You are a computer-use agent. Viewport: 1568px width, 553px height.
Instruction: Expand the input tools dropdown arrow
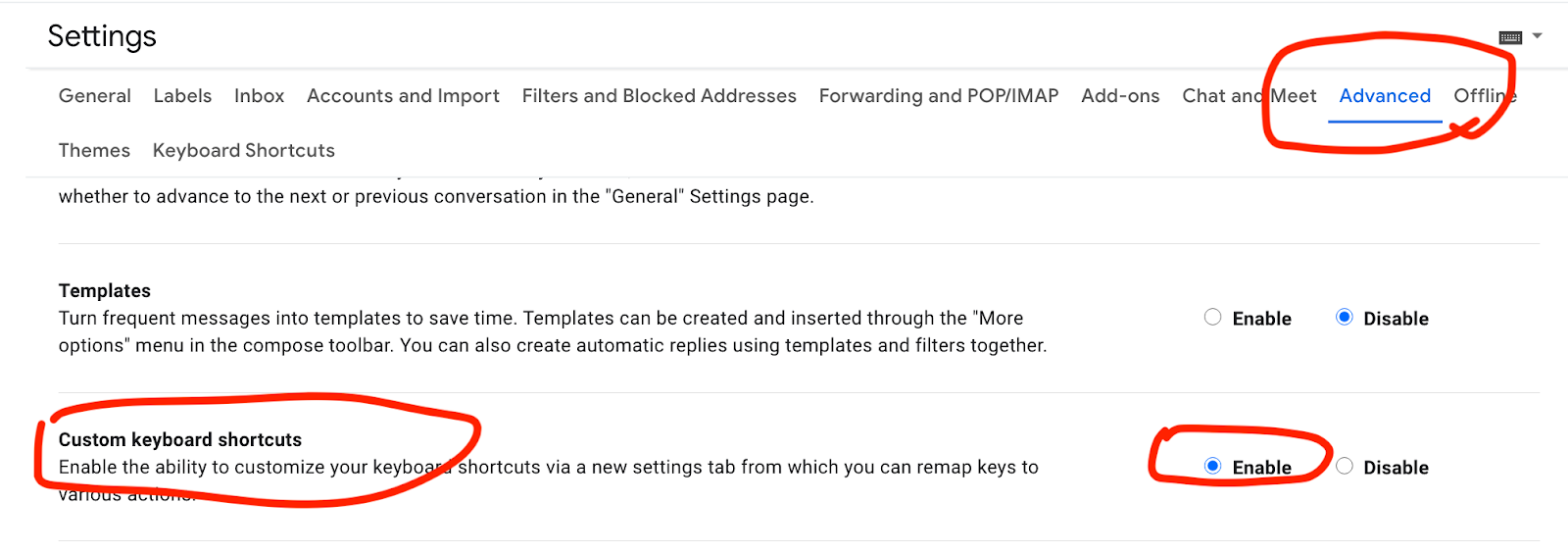[x=1537, y=36]
